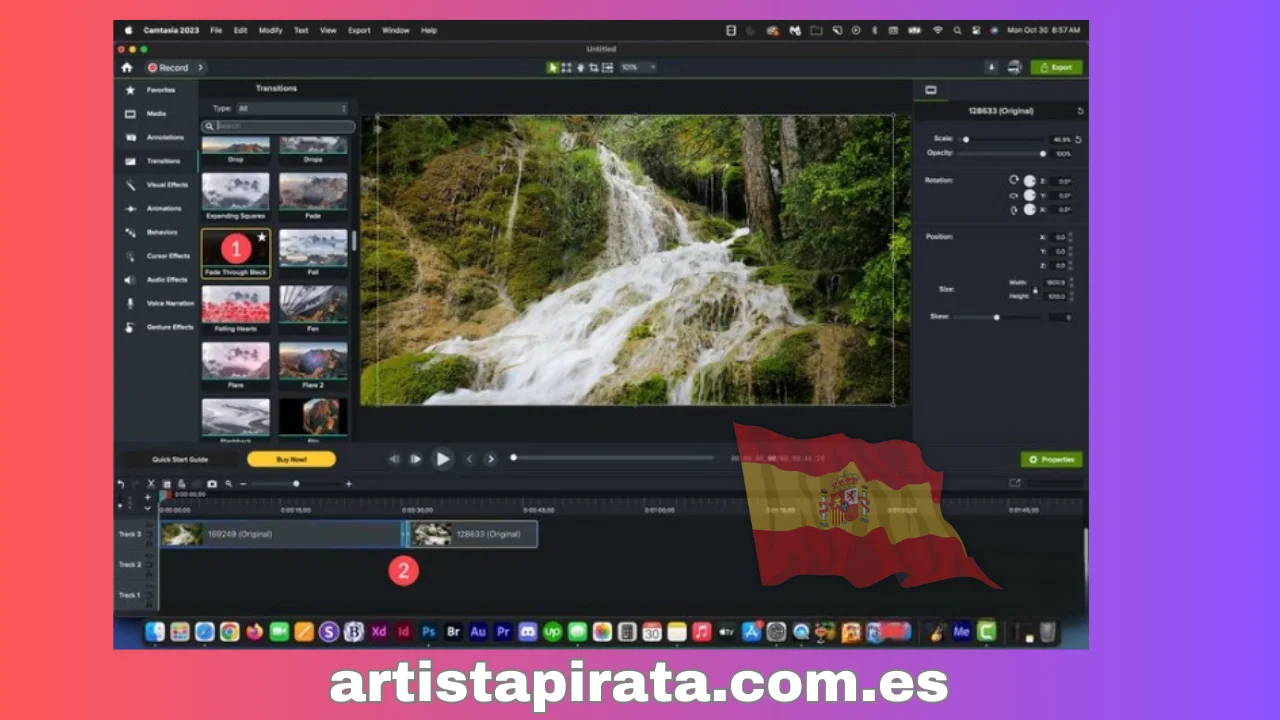Select the 169249 (Original) clip on Track 3

tap(281, 534)
